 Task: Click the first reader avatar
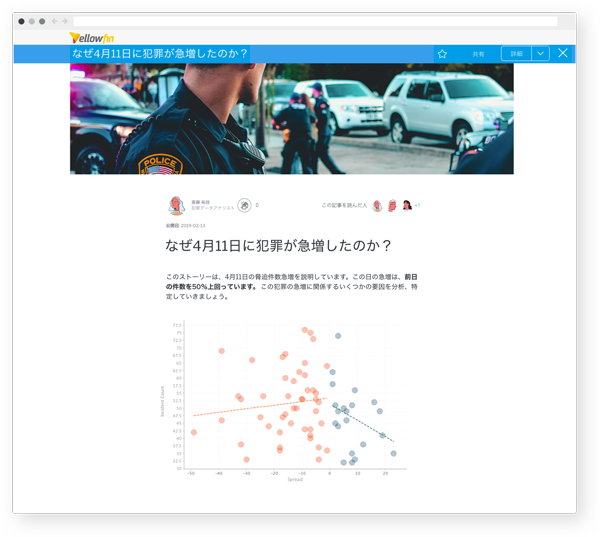coord(378,206)
